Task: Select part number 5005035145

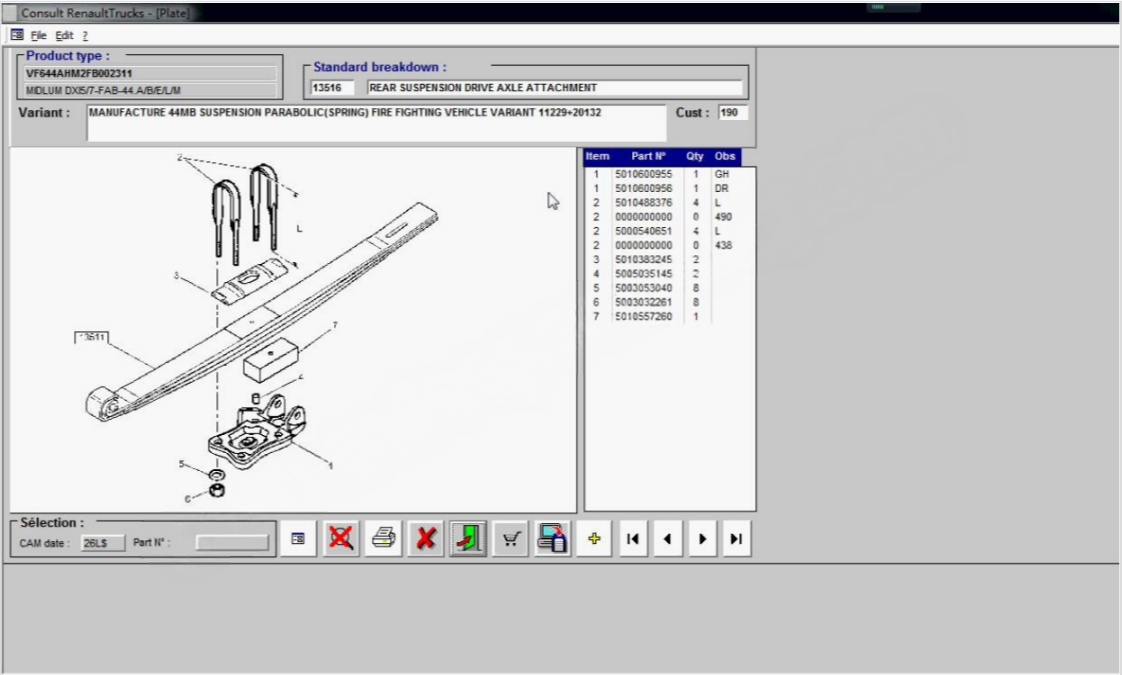Action: (643, 273)
